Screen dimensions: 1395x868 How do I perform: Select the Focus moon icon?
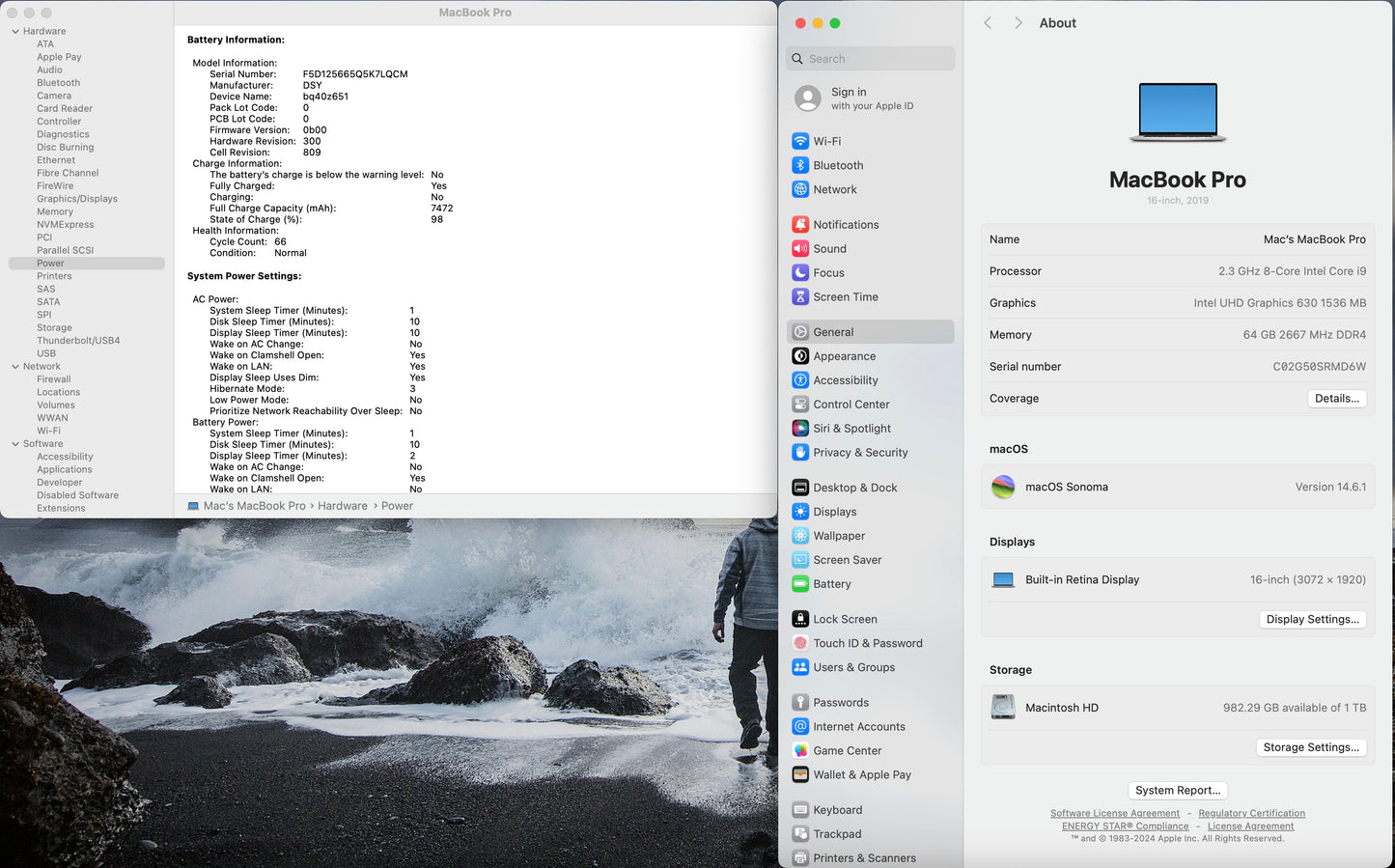click(x=800, y=272)
